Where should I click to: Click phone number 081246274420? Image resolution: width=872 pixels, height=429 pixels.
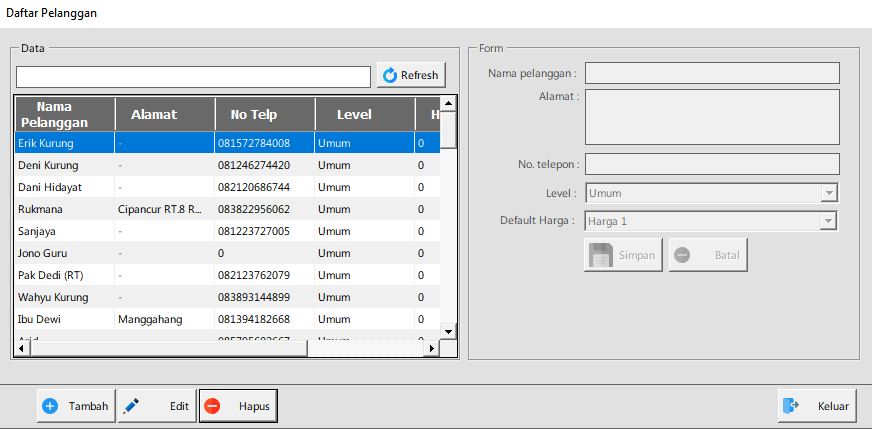pyautogui.click(x=254, y=165)
